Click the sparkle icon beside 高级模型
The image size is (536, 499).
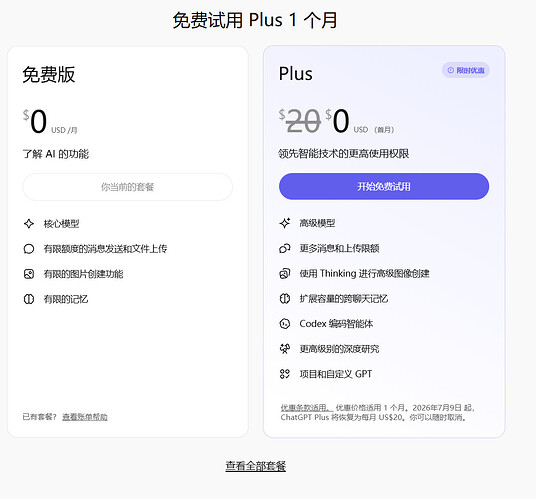click(x=285, y=223)
